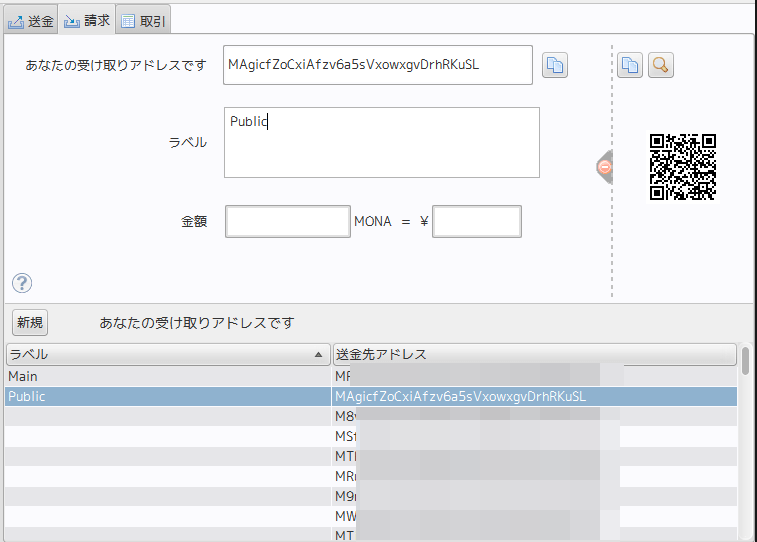
Task: Click the MONA amount input field
Action: point(288,222)
